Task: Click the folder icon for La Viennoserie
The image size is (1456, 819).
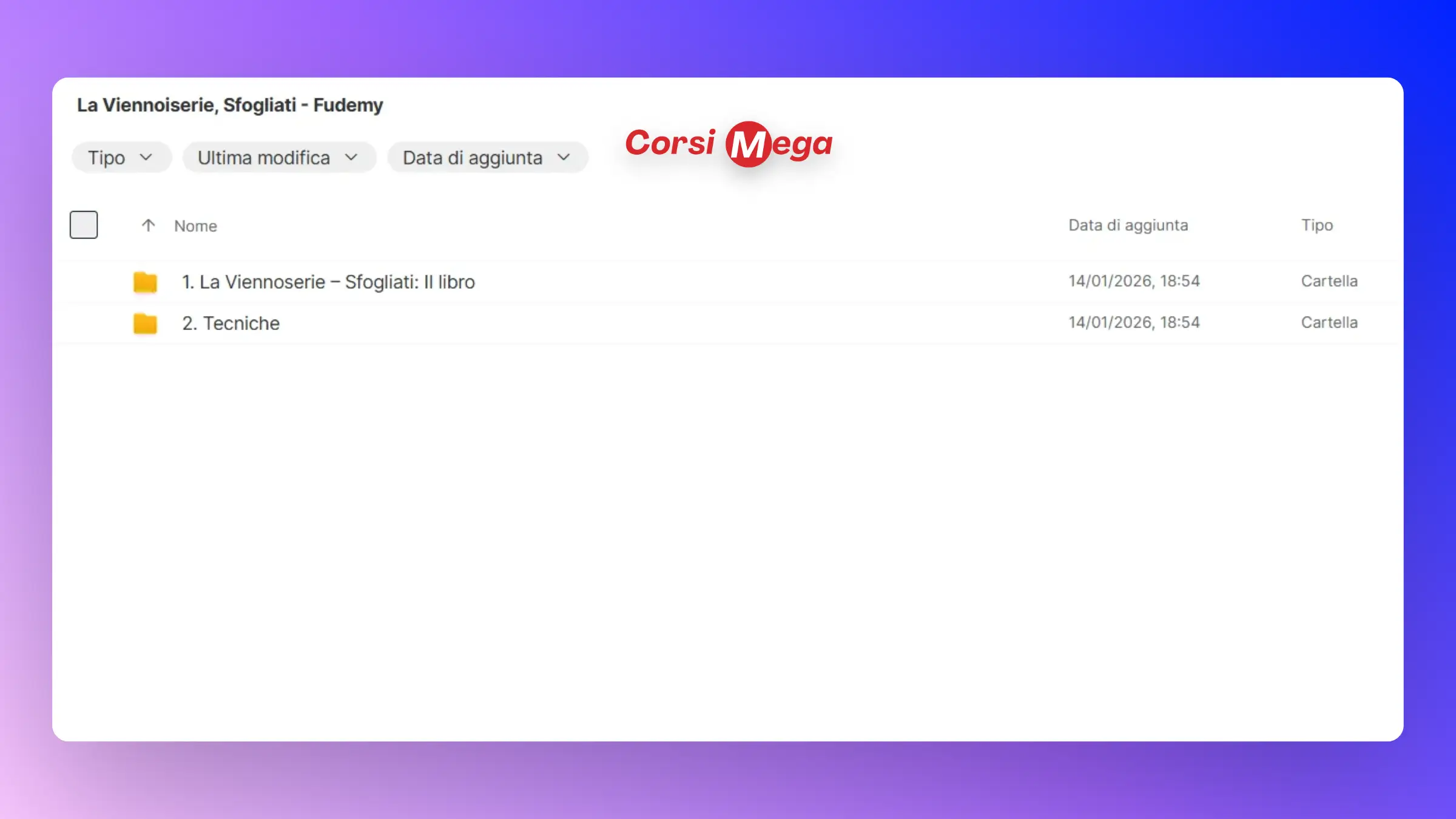Action: point(145,282)
